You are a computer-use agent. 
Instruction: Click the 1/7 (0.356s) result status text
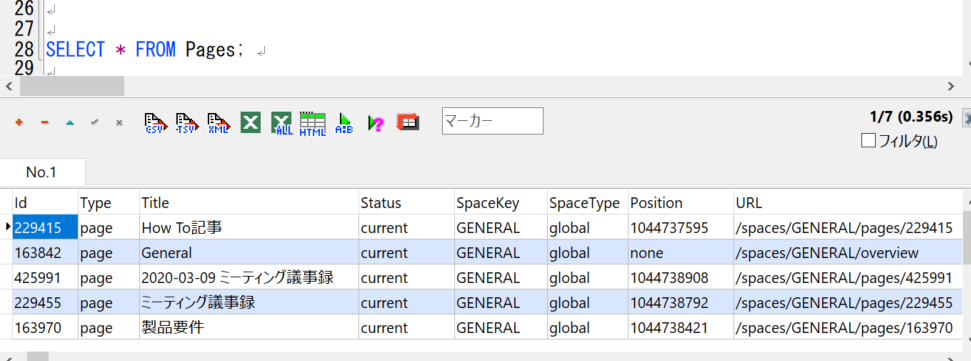pos(911,116)
